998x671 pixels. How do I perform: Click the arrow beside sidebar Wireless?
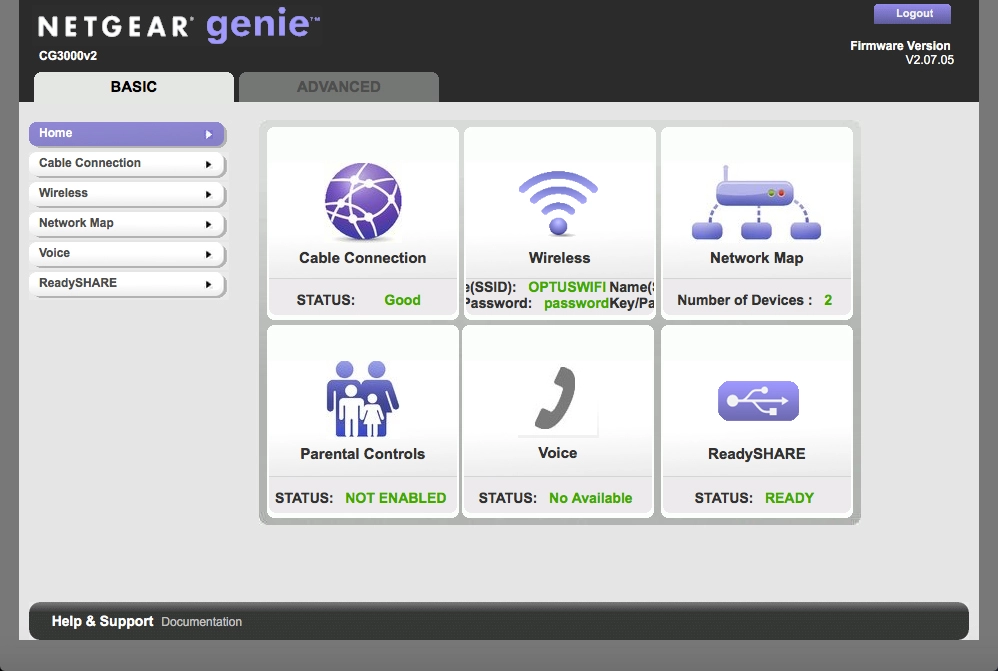(x=208, y=194)
